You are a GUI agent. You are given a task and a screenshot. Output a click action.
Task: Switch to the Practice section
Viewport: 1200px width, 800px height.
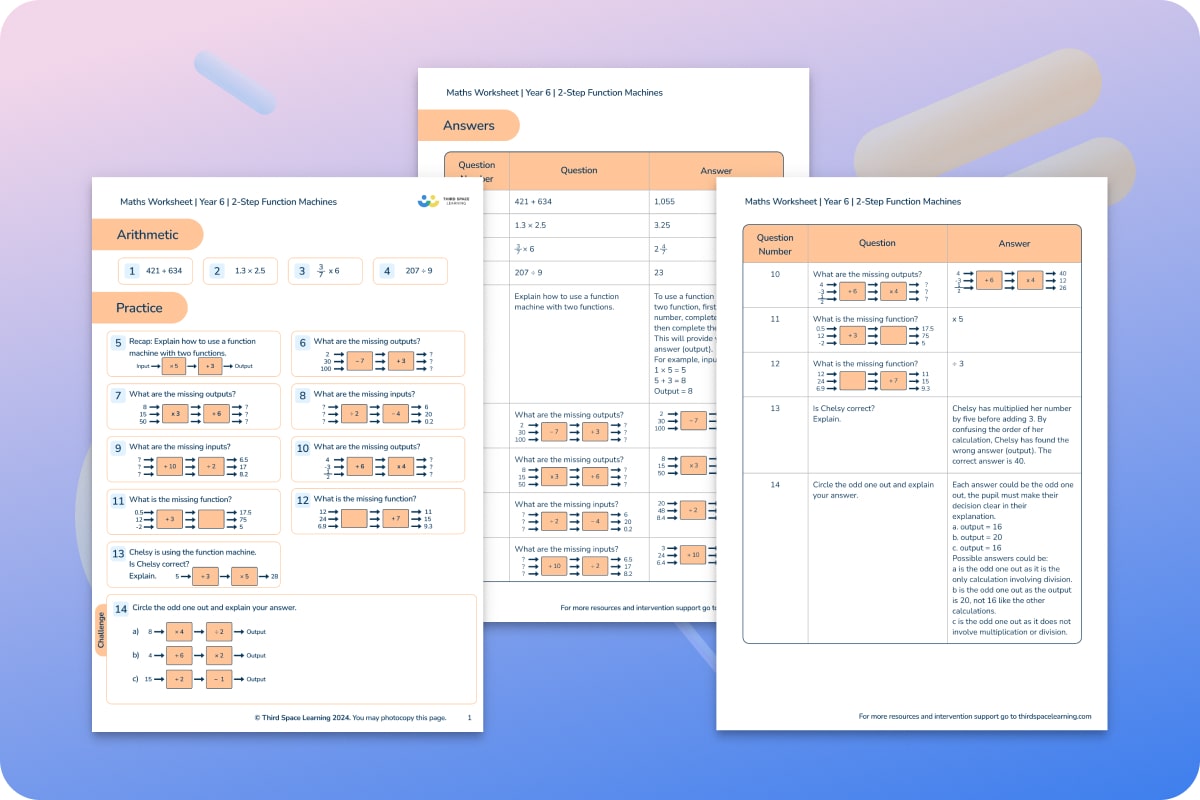[x=140, y=307]
